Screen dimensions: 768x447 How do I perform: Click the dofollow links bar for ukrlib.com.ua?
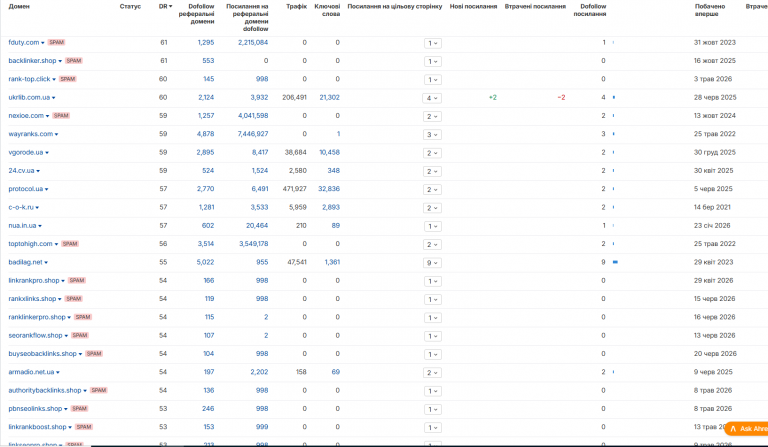[x=614, y=97]
